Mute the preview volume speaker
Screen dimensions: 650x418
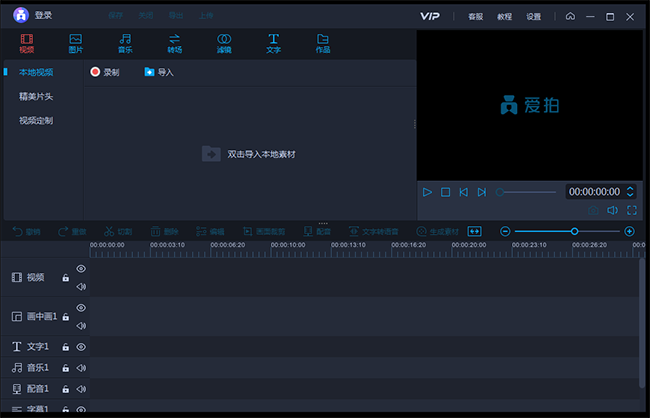(612, 210)
